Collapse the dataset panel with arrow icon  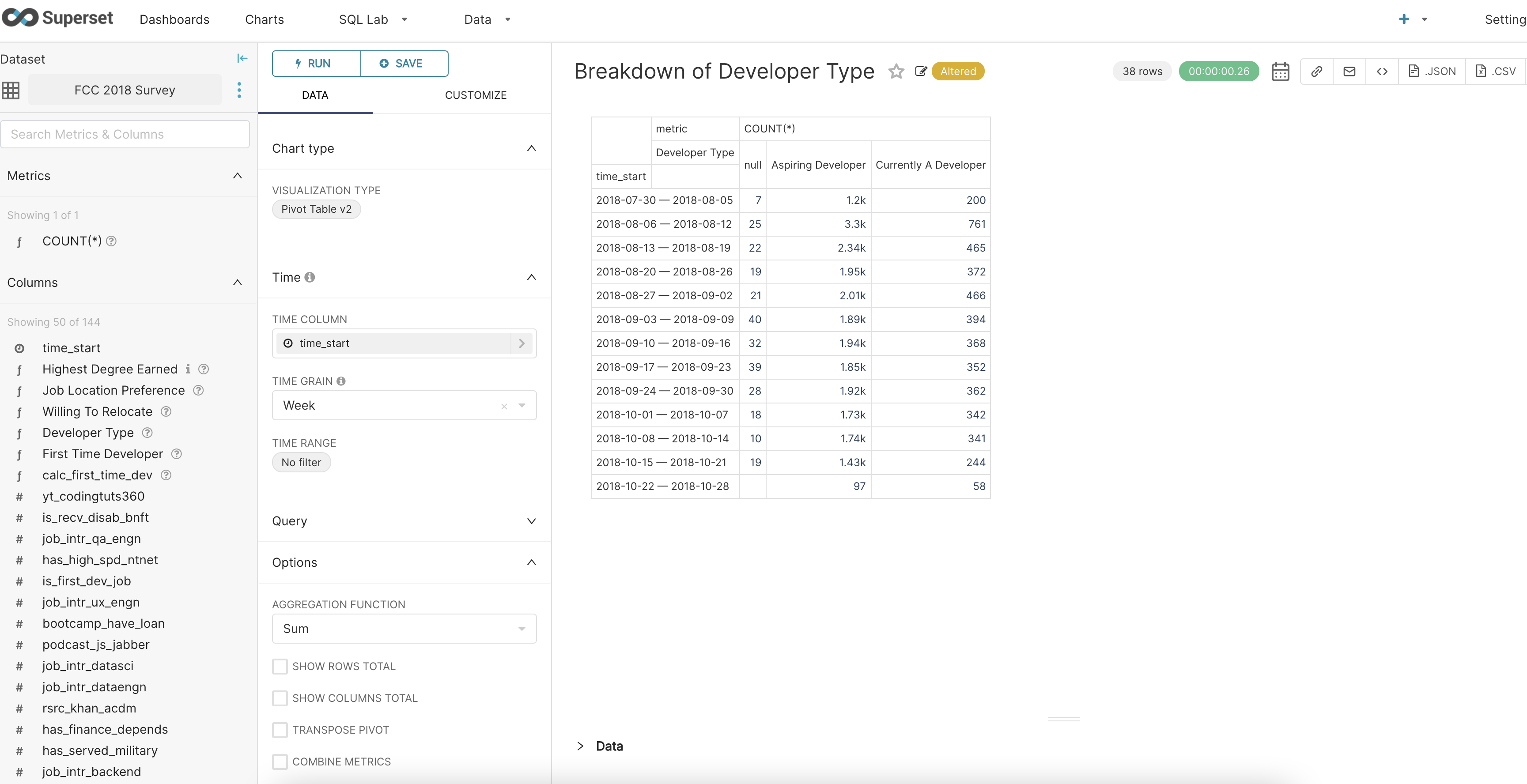click(x=242, y=58)
